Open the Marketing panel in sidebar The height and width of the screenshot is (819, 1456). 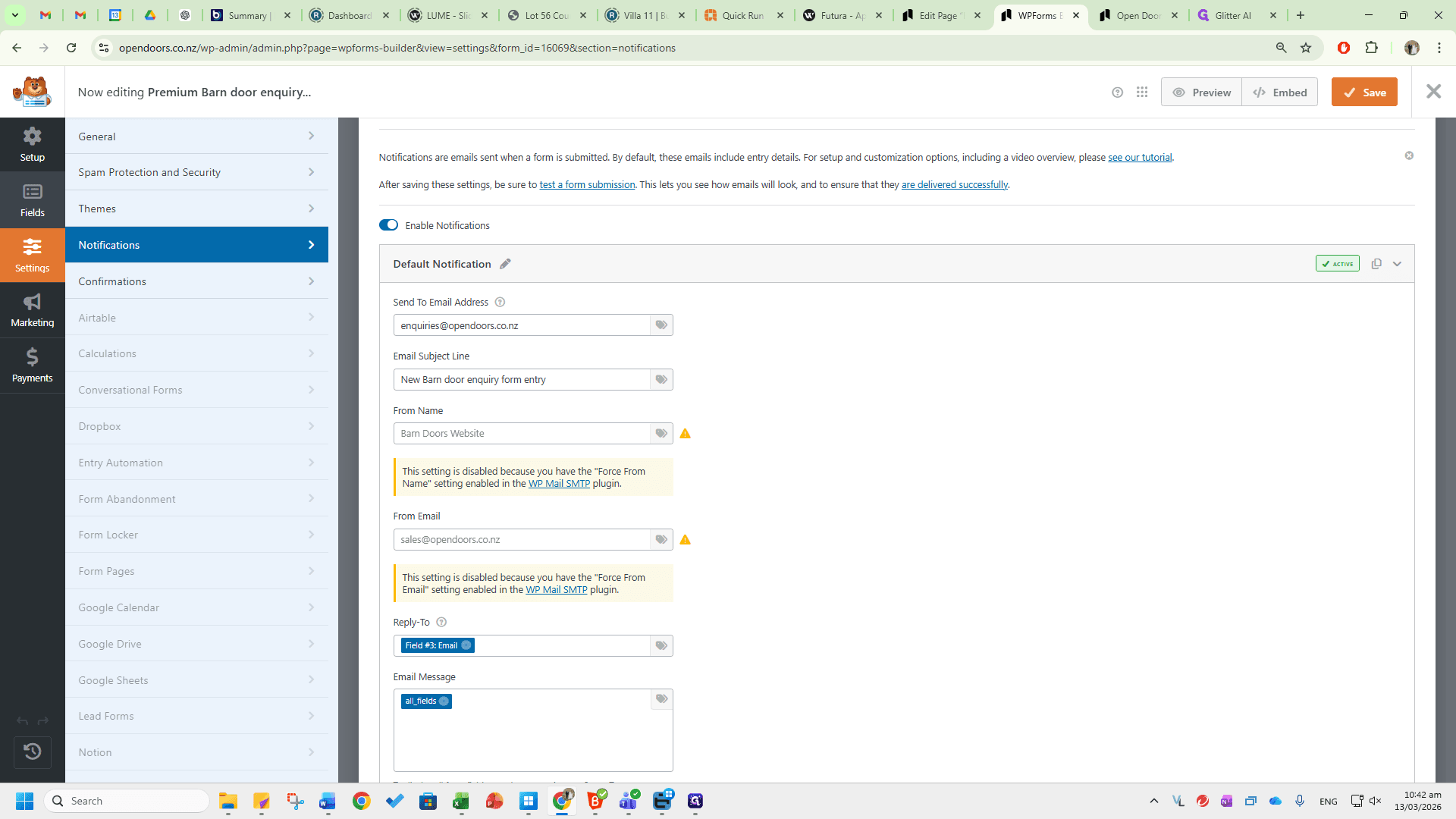click(x=32, y=310)
